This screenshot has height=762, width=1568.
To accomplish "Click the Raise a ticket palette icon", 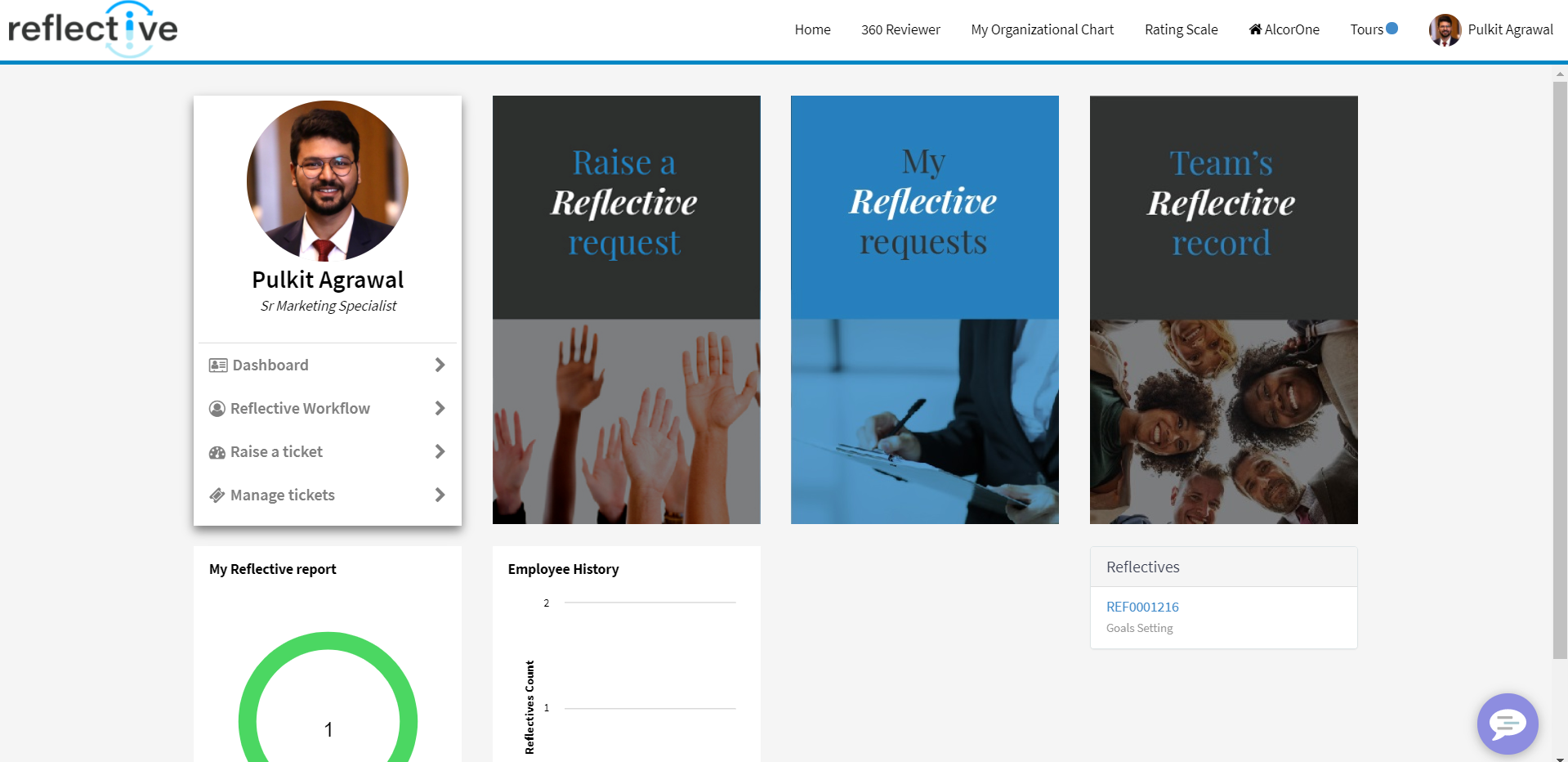I will pyautogui.click(x=217, y=452).
